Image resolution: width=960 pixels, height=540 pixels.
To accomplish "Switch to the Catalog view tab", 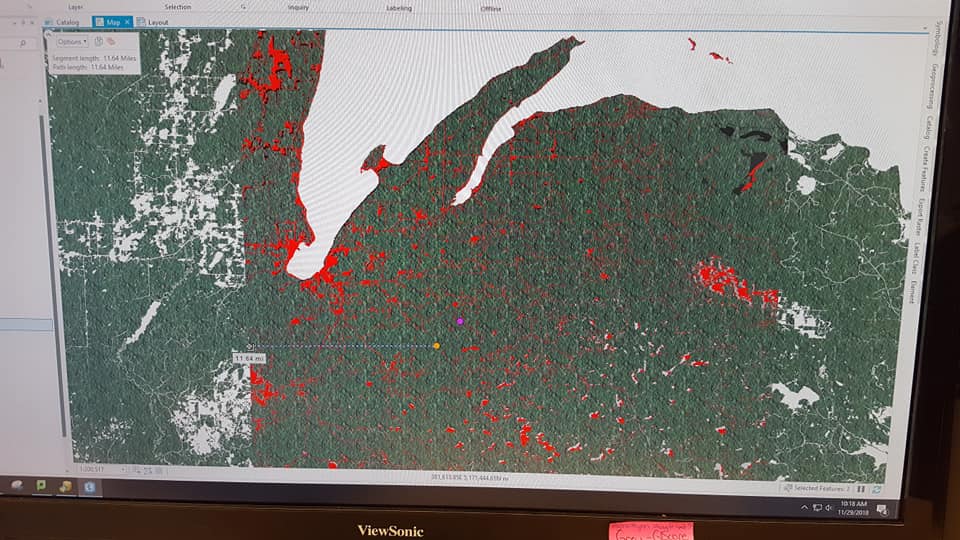I will point(63,22).
